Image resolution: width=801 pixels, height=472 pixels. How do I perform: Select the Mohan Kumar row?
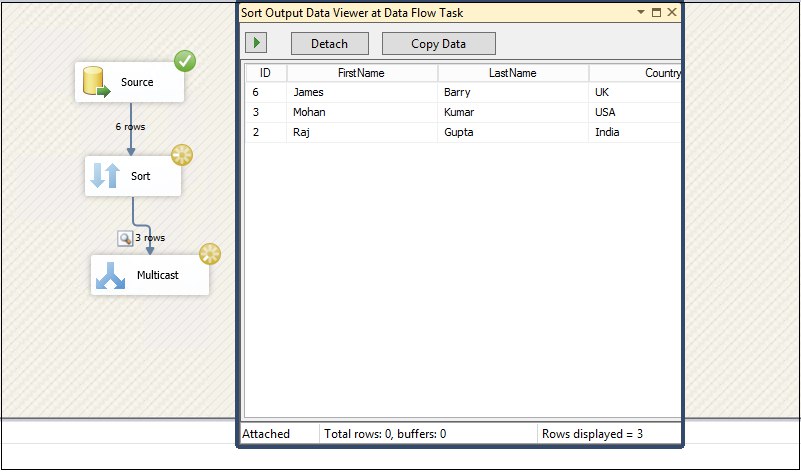click(x=463, y=112)
